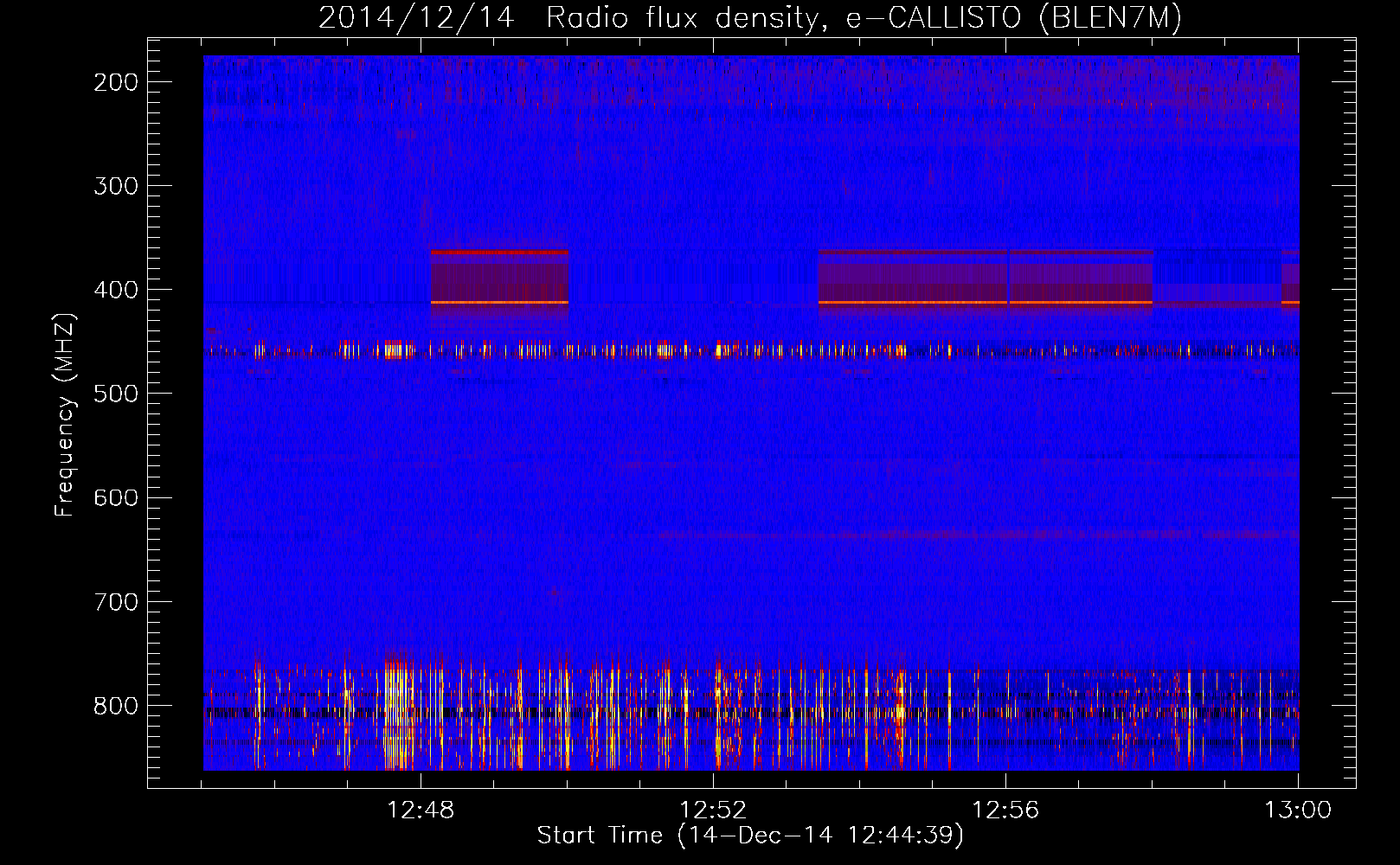Image resolution: width=1400 pixels, height=865 pixels.
Task: Click the 300 frequency tick label
Action: (116, 186)
